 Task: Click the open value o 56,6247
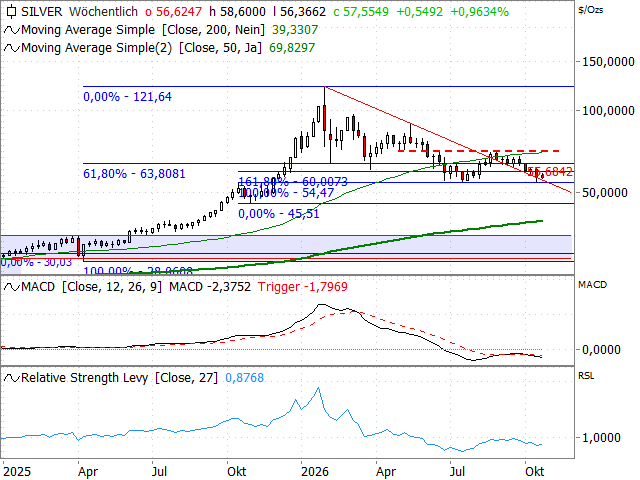click(x=173, y=12)
